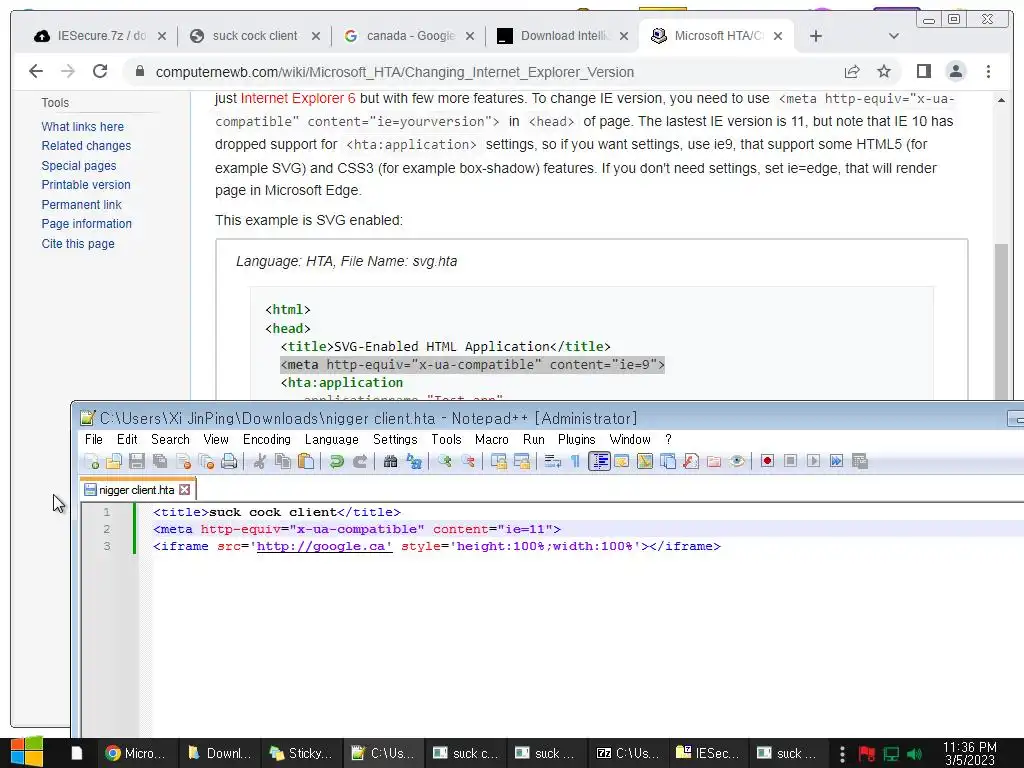Open Chrome tab search chevron
Screen dimensions: 1024x768
point(894,36)
